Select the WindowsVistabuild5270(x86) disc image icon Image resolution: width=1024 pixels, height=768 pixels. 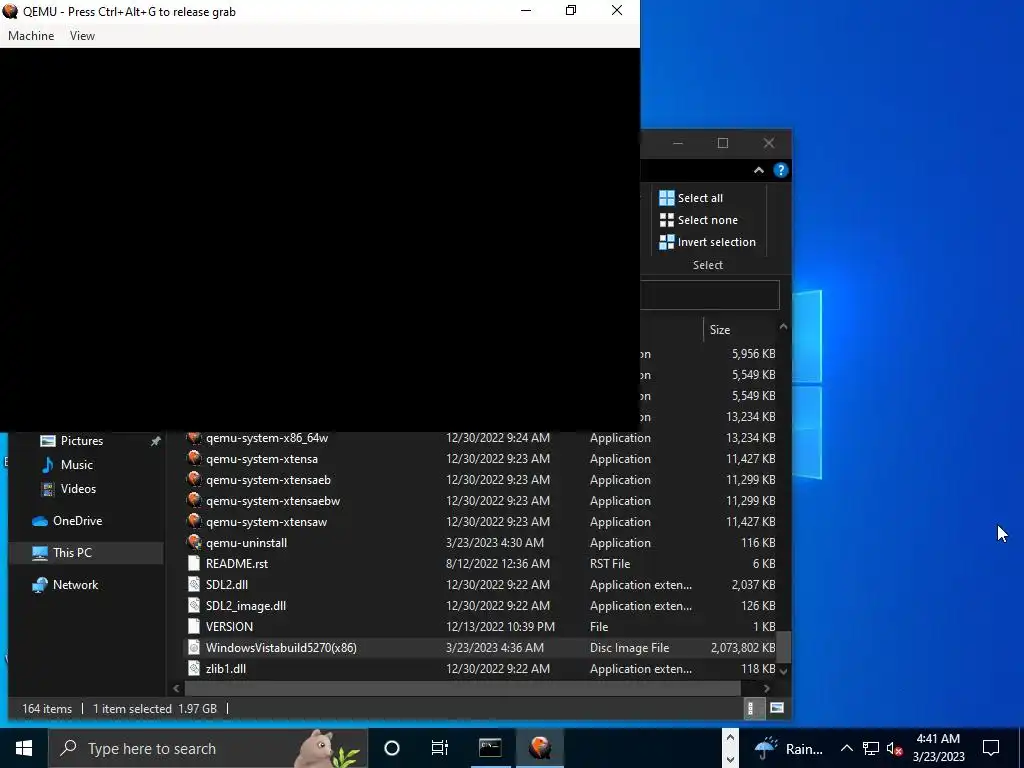click(194, 647)
